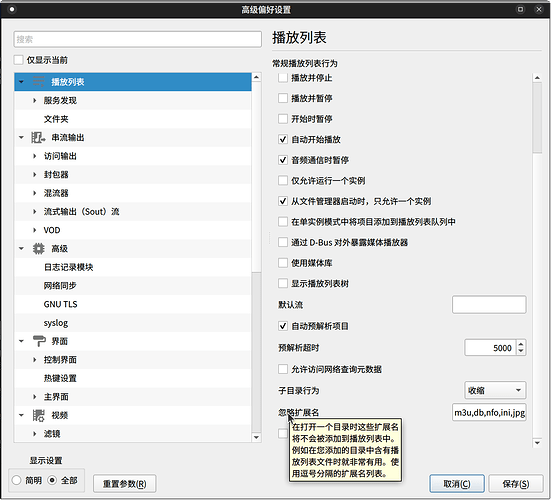Click 取消(C) button

pyautogui.click(x=456, y=484)
